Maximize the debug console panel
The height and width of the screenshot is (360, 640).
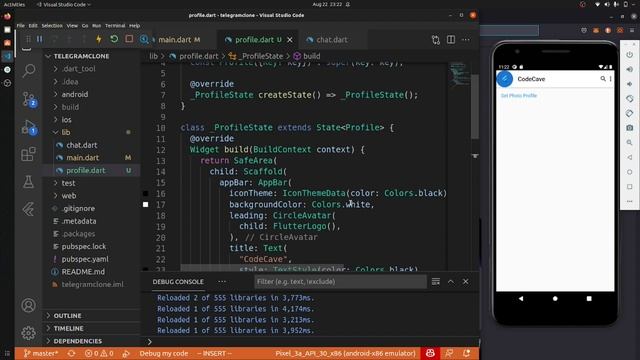click(451, 282)
